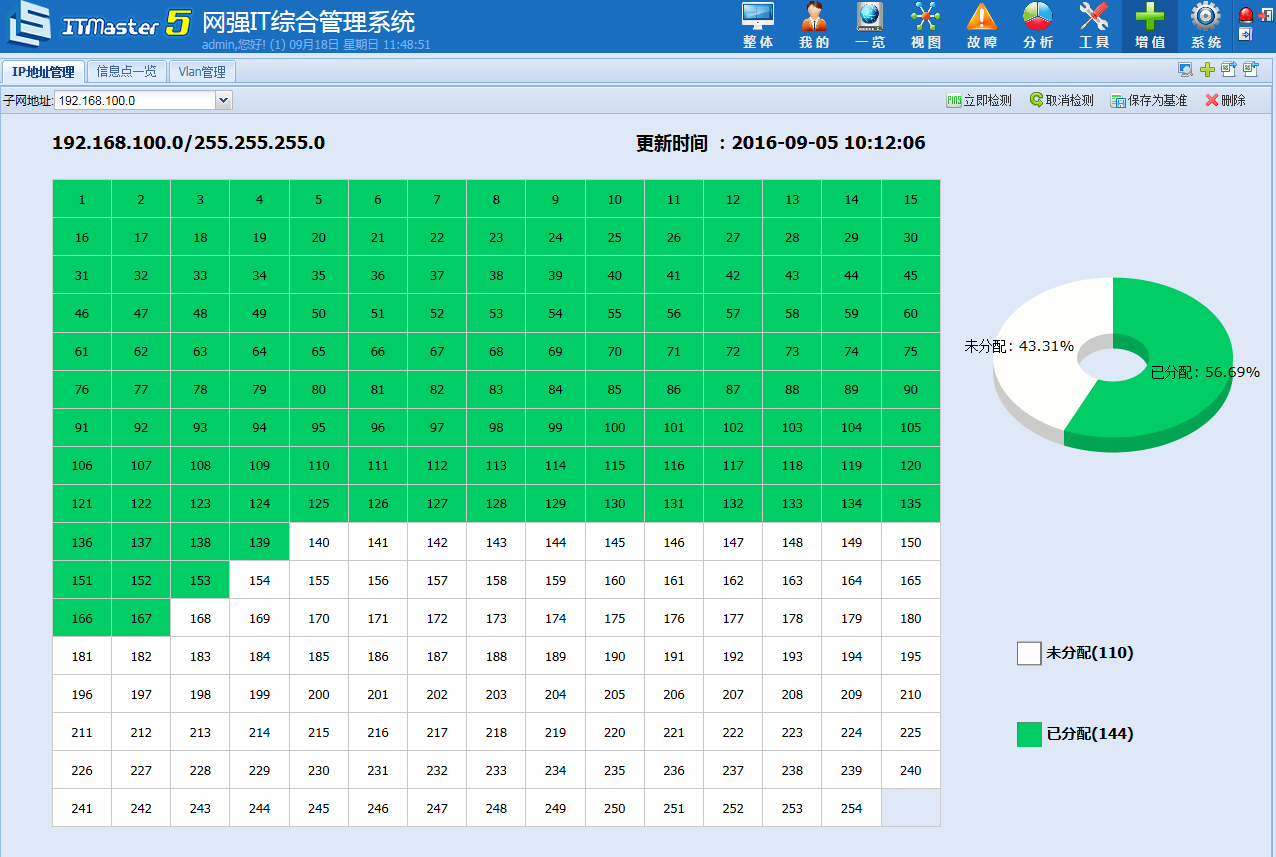Viewport: 1276px width, 857px height.
Task: Select IP address cell 1
Action: pyautogui.click(x=82, y=199)
